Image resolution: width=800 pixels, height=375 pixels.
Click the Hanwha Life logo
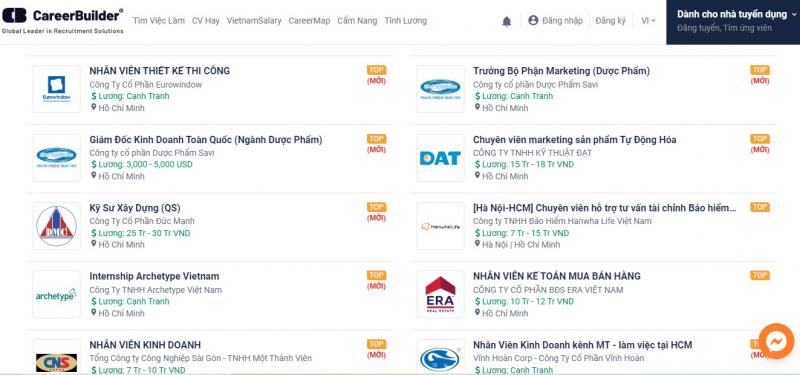(440, 226)
